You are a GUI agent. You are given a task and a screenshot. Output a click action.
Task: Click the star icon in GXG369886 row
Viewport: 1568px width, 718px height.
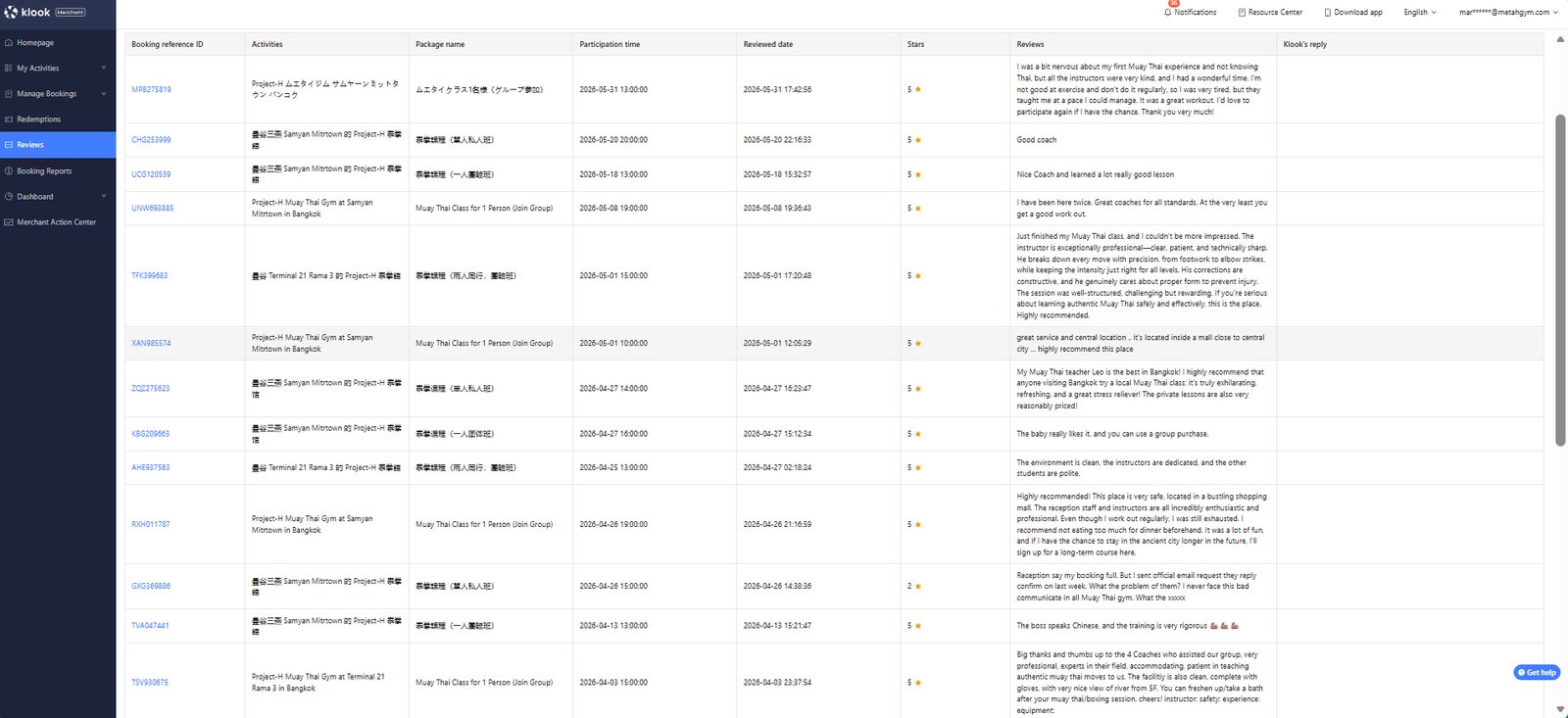(918, 587)
